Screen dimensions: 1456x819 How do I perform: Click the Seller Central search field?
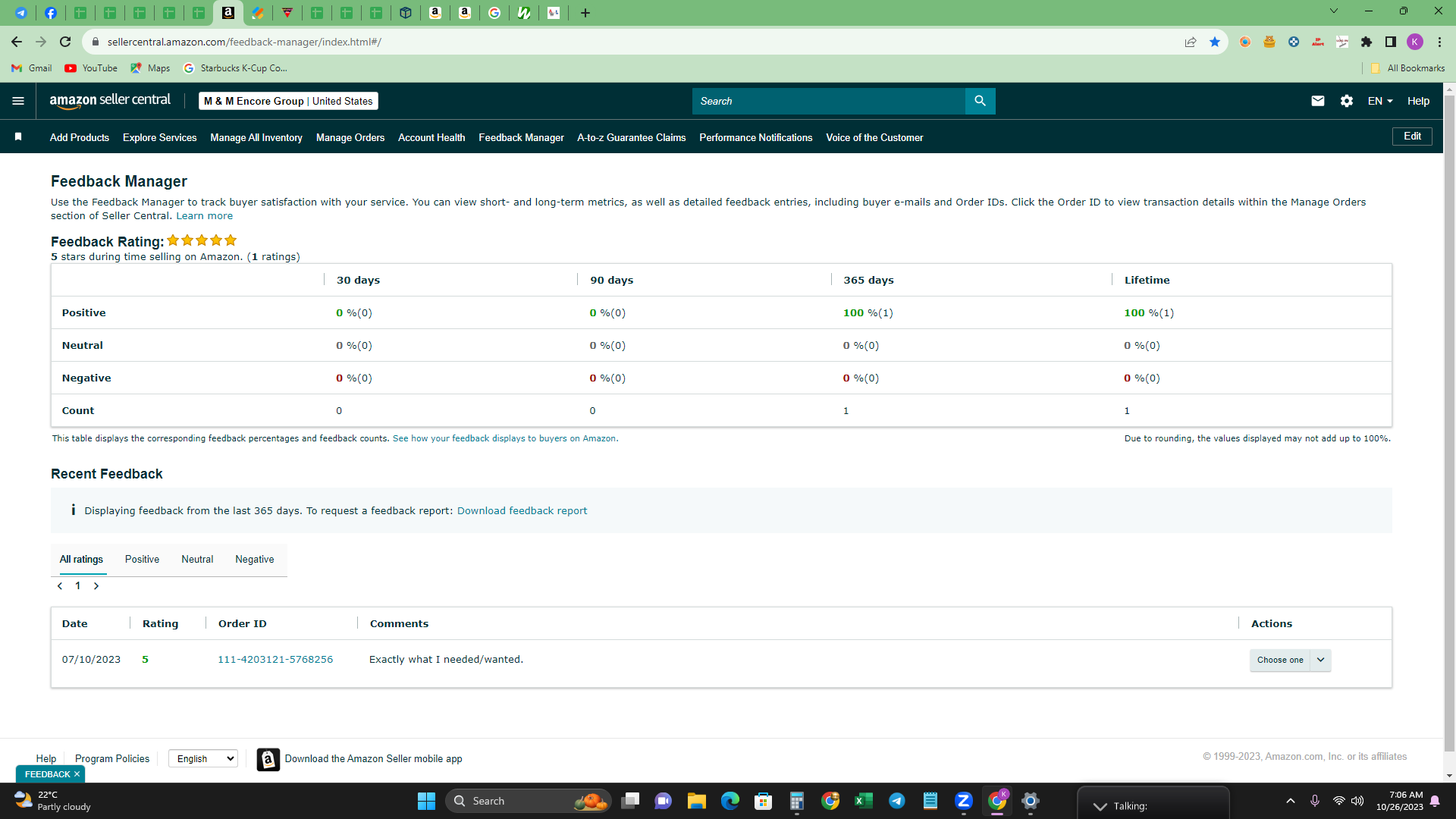(x=829, y=101)
